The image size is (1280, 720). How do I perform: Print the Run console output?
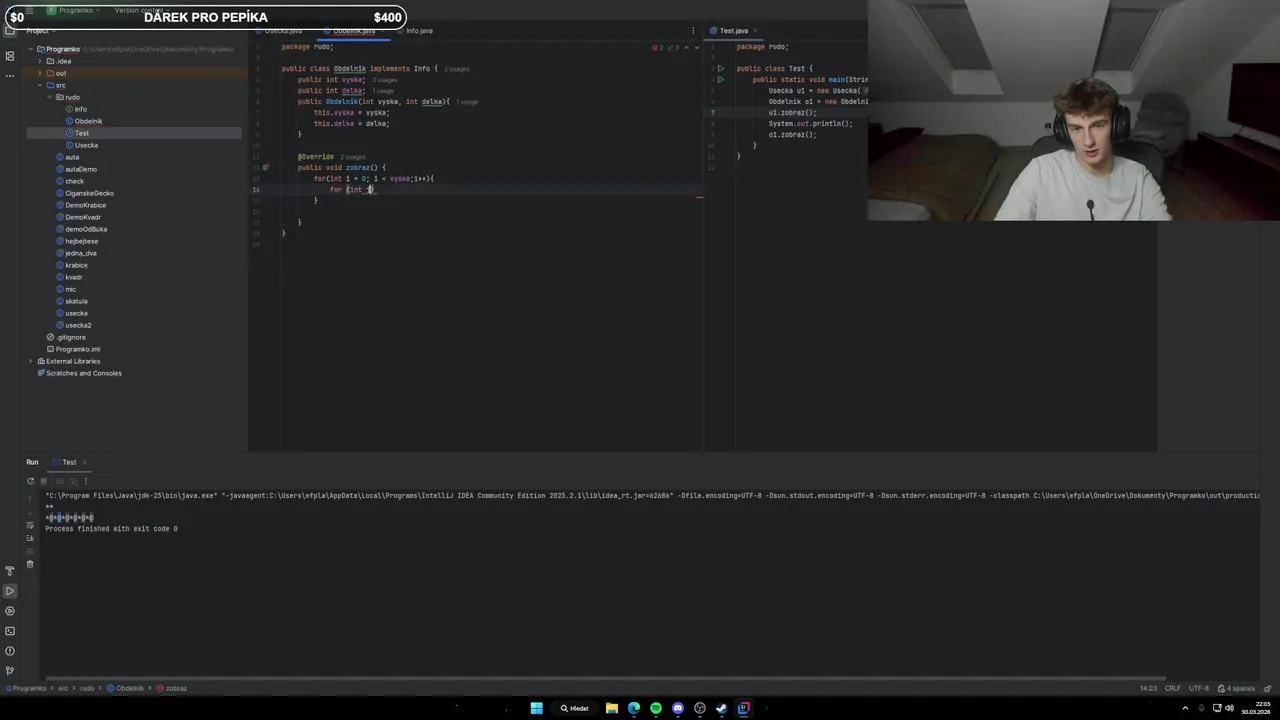pyautogui.click(x=30, y=551)
